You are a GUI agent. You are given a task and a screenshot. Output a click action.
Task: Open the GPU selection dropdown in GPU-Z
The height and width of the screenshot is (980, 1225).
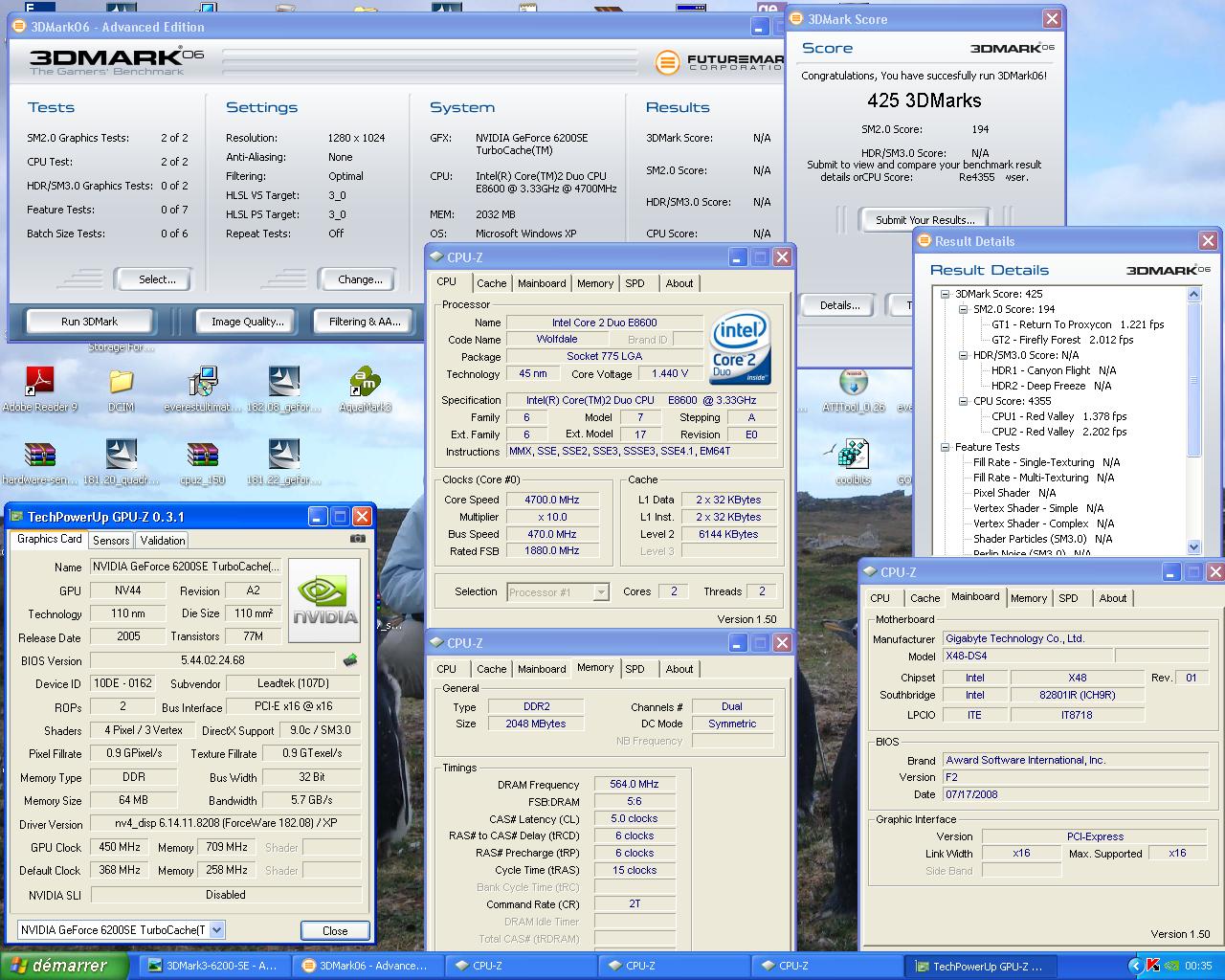pos(216,929)
